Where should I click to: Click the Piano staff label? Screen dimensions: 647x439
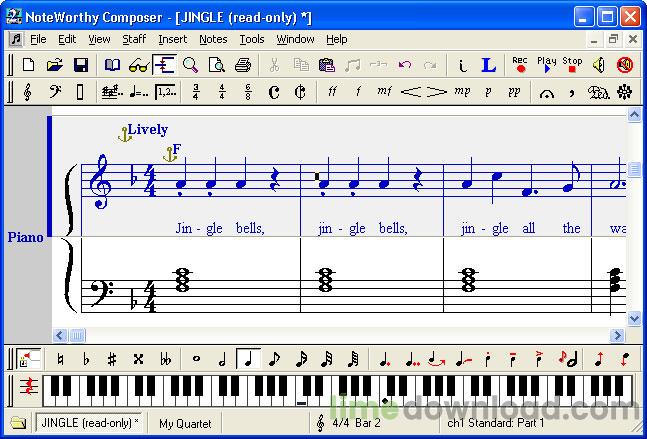point(25,237)
